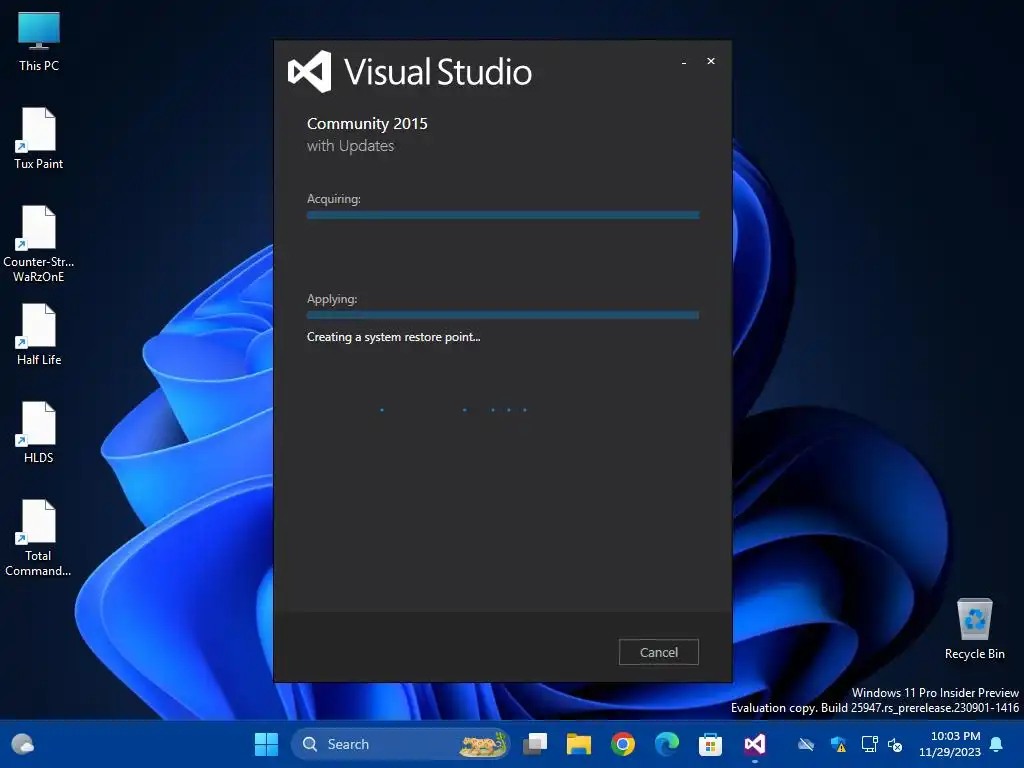Select the 'Community 2015' edition text
Image resolution: width=1024 pixels, height=768 pixels.
coord(367,123)
